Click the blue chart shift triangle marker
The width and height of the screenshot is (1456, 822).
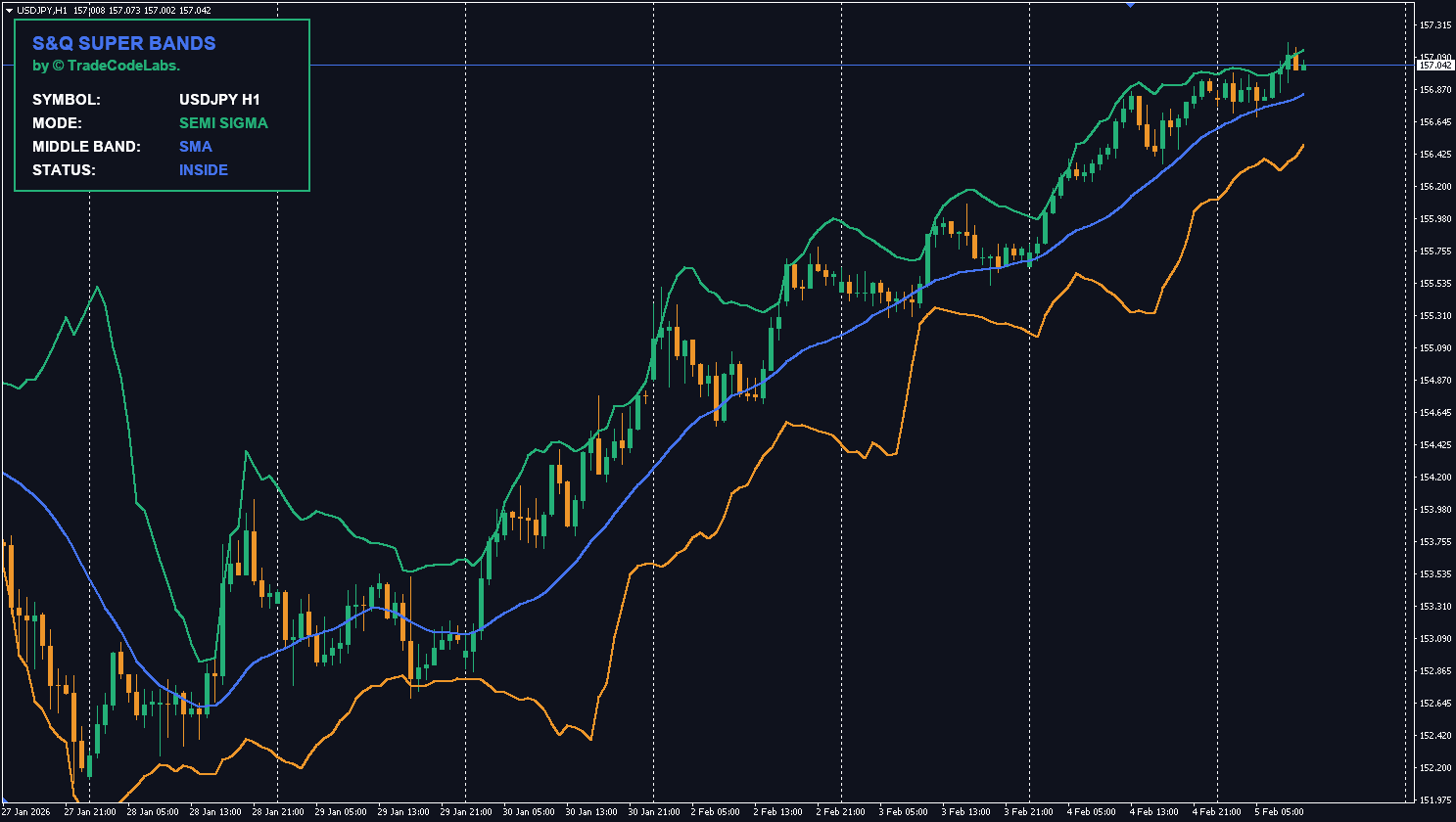pos(1131,5)
